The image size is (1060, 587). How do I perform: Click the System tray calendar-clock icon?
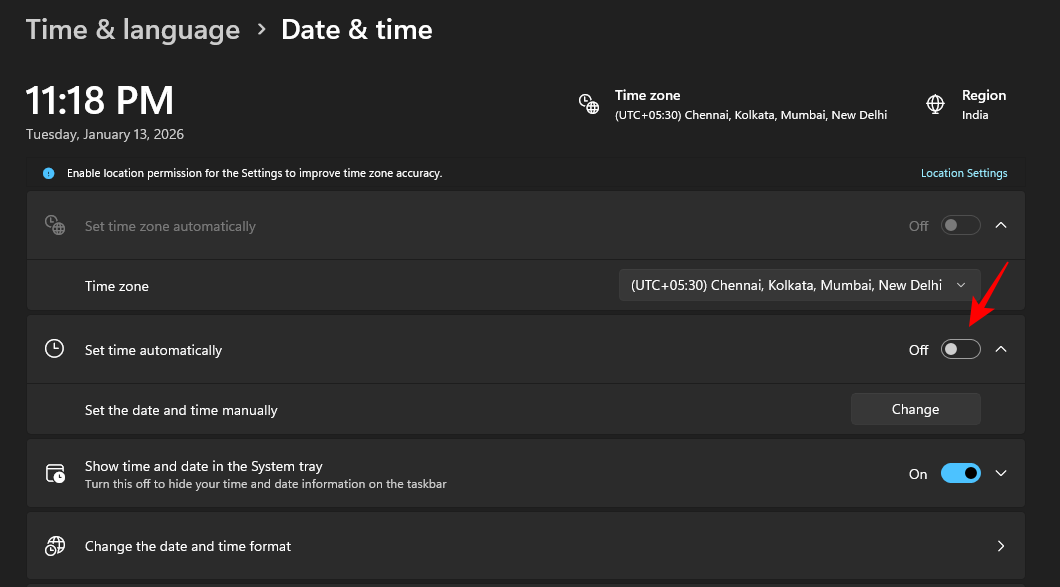pyautogui.click(x=55, y=474)
